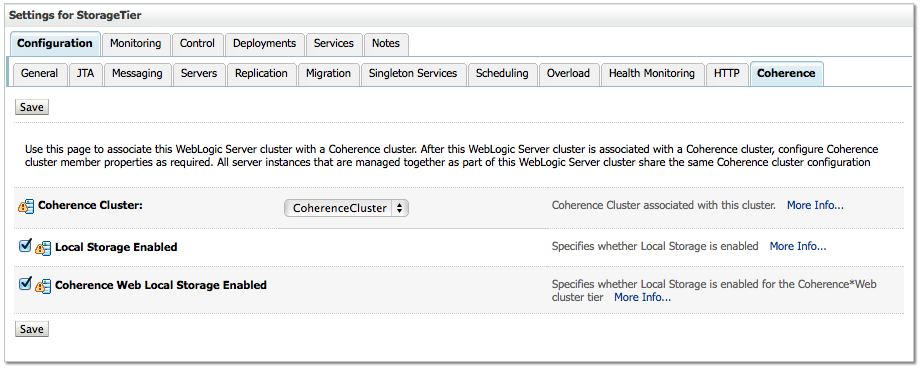The height and width of the screenshot is (368, 922).
Task: Click warning icon beside Coherence Web Local Storage
Action: tap(43, 286)
